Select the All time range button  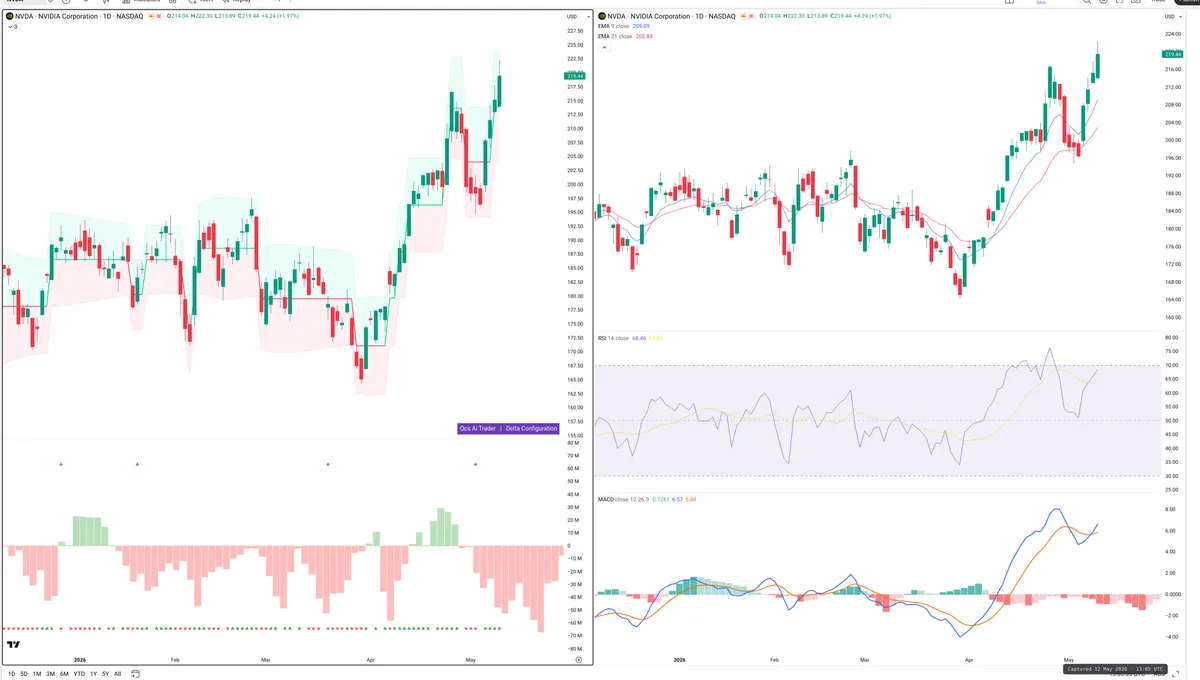pyautogui.click(x=118, y=674)
